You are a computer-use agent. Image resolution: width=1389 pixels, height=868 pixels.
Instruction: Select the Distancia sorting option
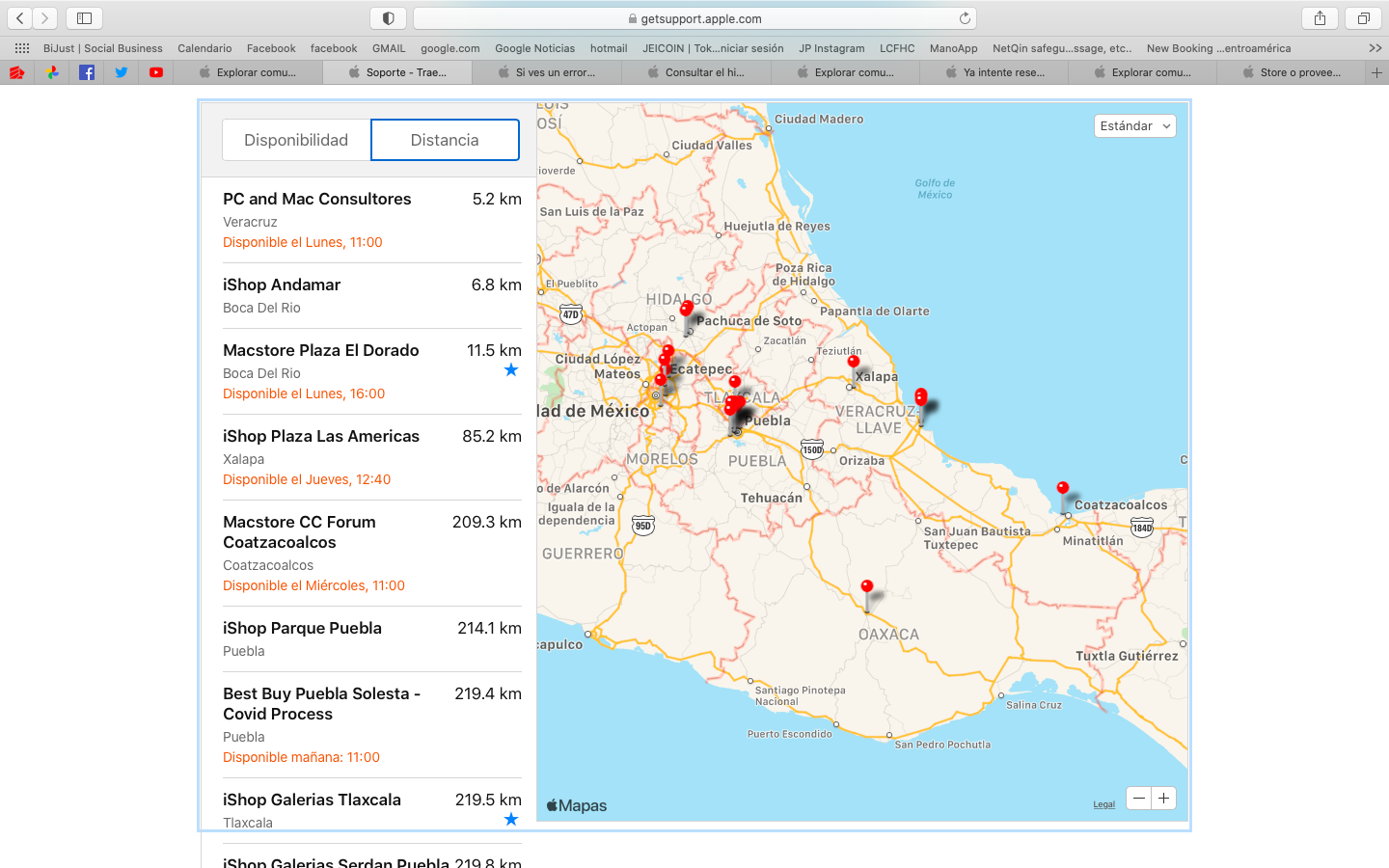445,140
